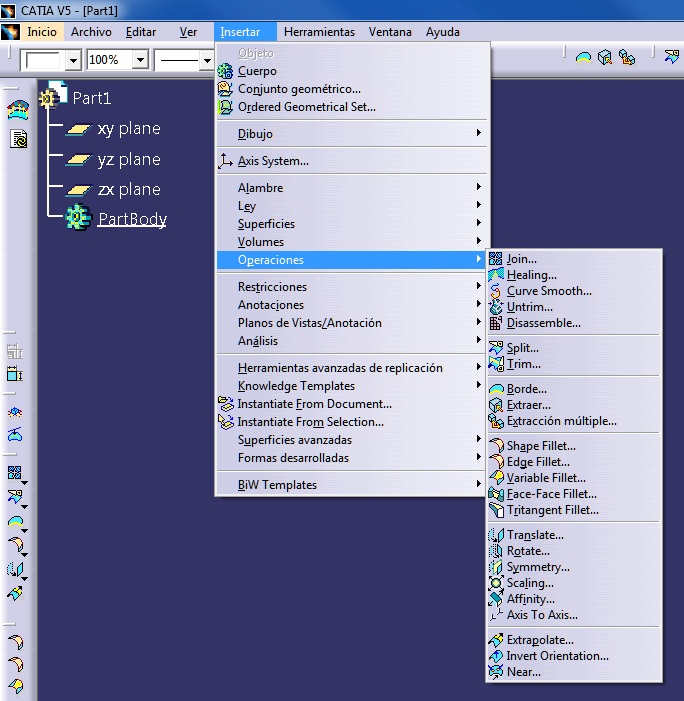The height and width of the screenshot is (701, 684).
Task: Click the Extracción múltiple icon
Action: (x=495, y=421)
